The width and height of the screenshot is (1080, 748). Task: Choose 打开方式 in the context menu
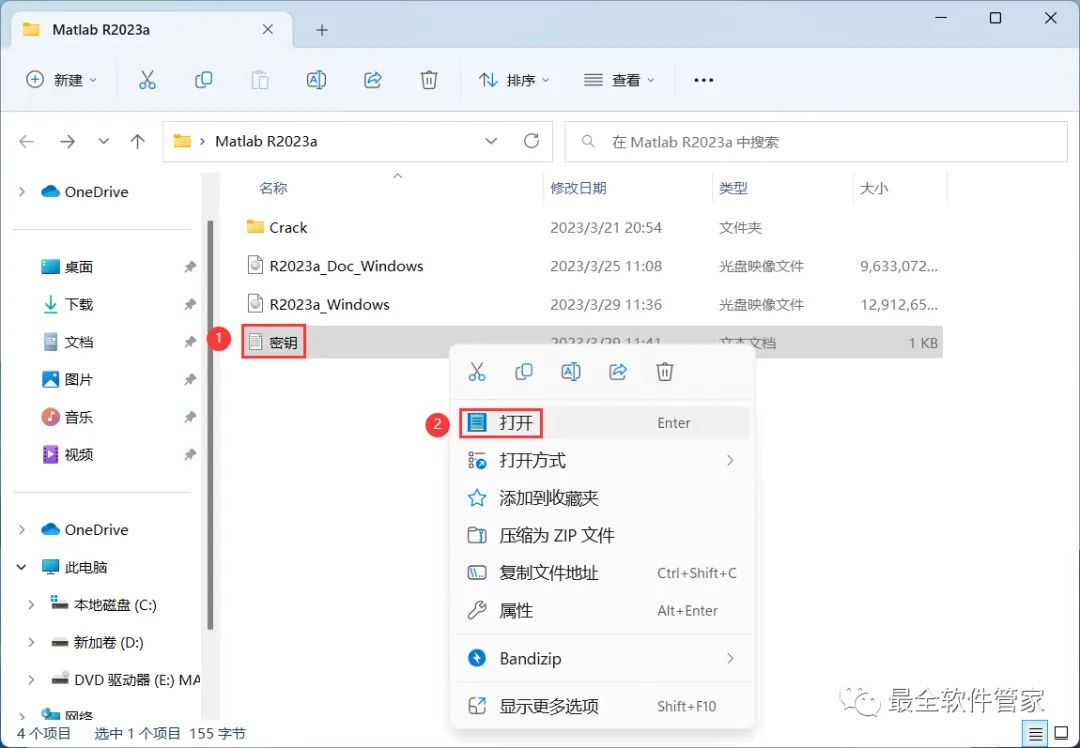pyautogui.click(x=603, y=460)
